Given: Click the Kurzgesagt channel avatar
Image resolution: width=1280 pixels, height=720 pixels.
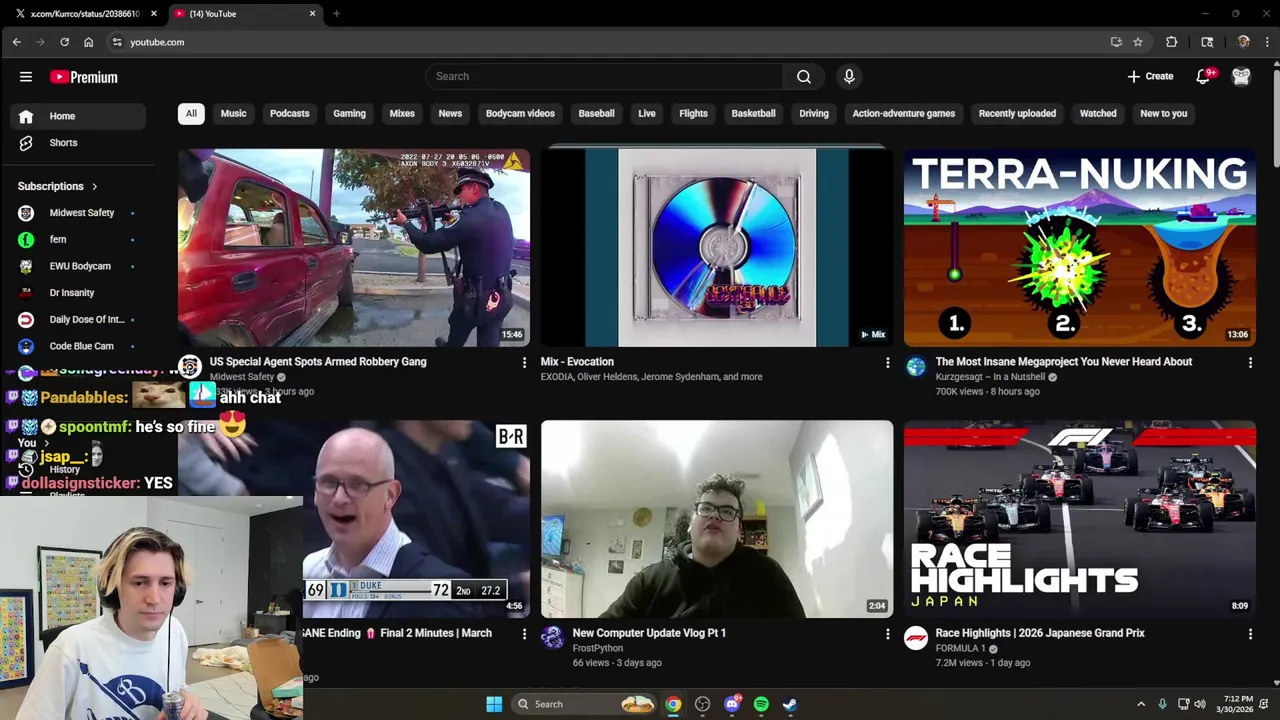Looking at the screenshot, I should 916,367.
